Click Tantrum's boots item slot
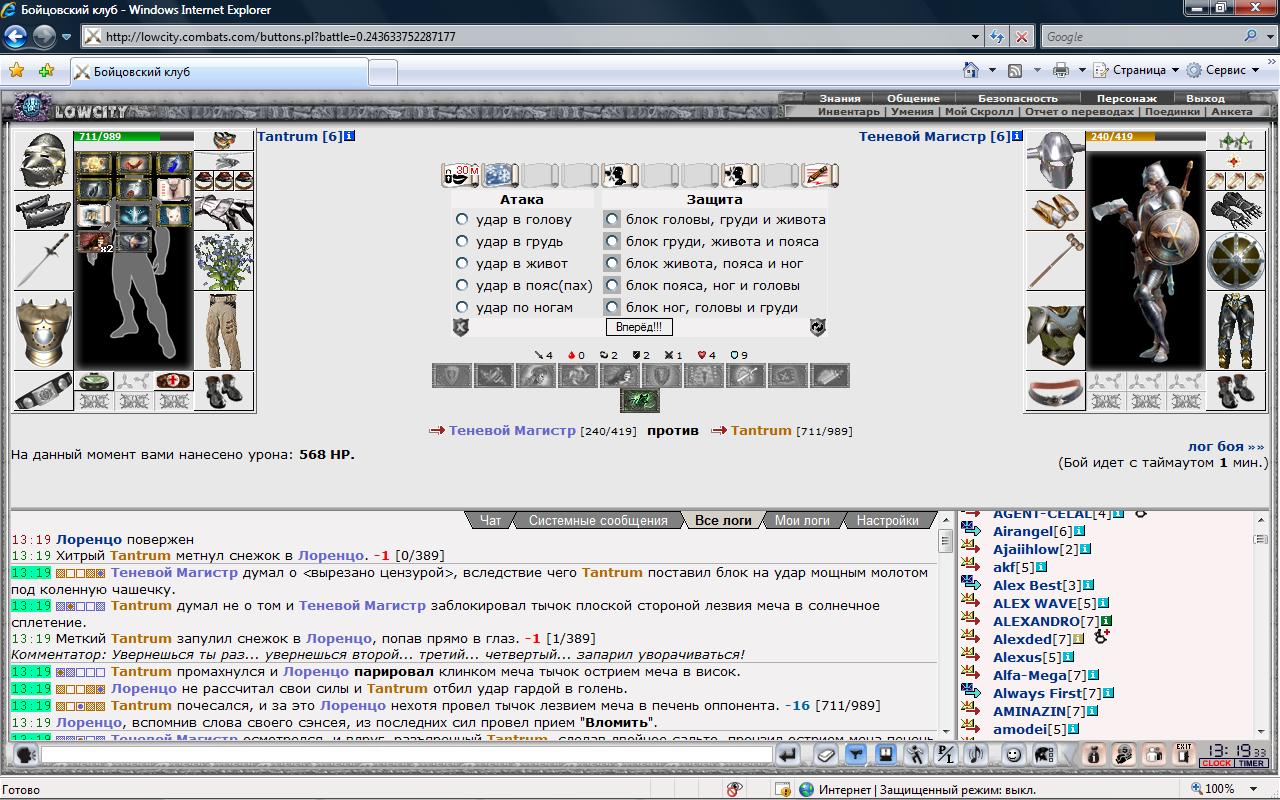1280x800 pixels. (x=224, y=390)
